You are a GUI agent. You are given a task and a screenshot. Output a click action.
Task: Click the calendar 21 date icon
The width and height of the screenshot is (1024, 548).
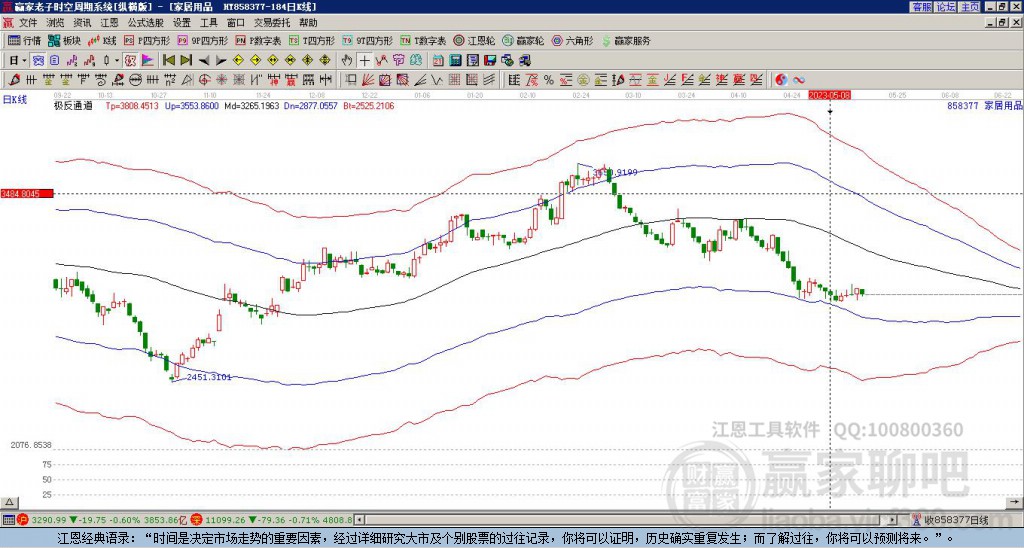[x=438, y=60]
